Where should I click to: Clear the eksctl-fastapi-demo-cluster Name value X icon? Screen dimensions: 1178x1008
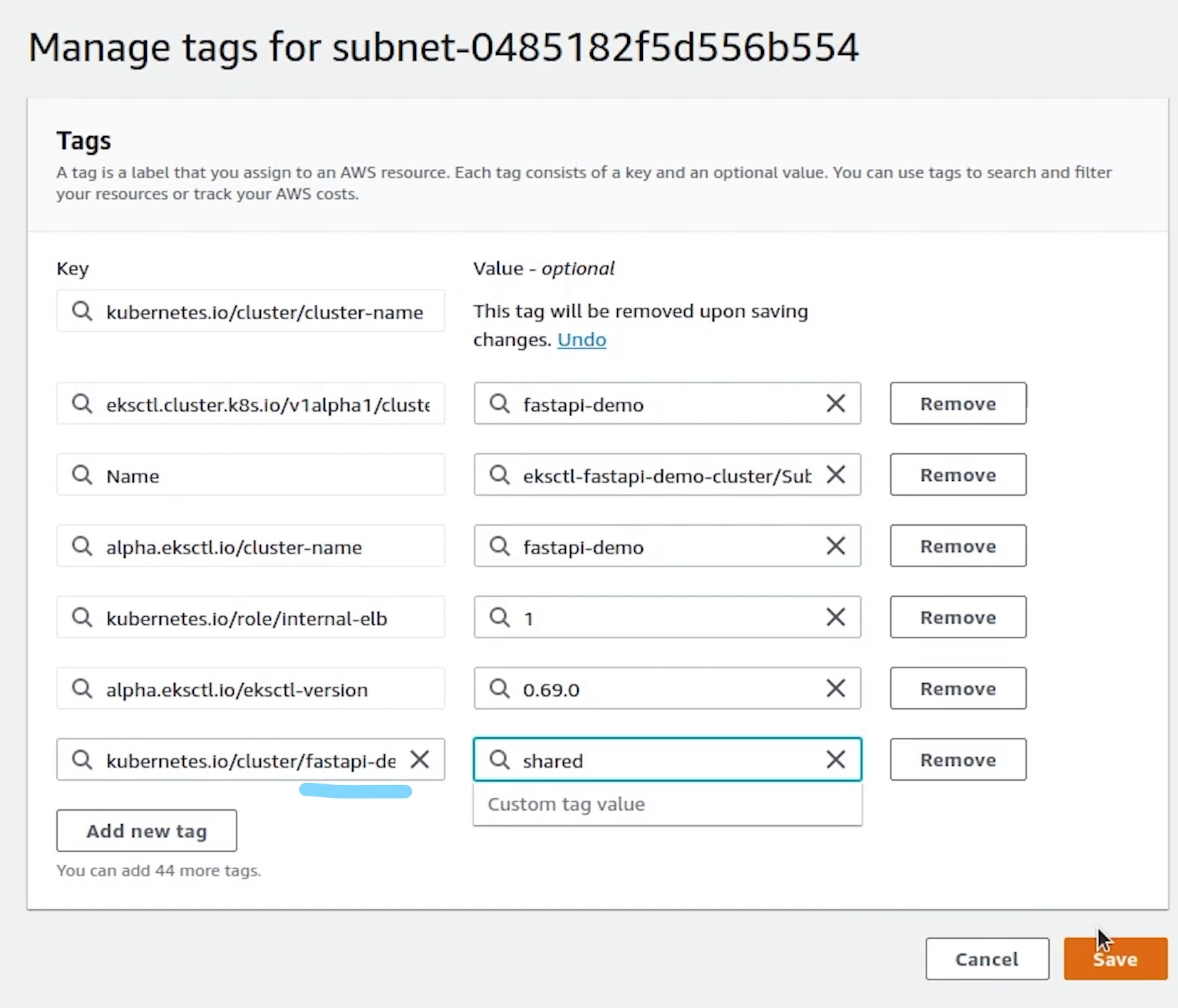[x=836, y=474]
